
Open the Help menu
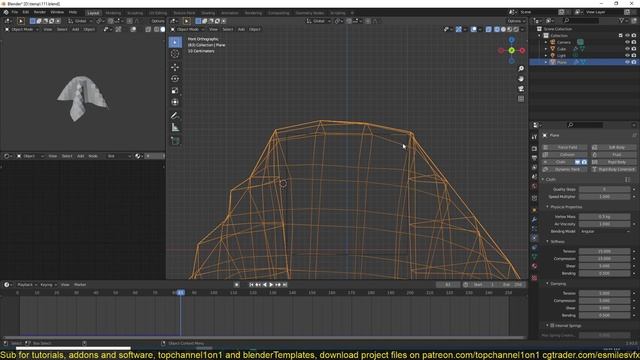click(73, 12)
